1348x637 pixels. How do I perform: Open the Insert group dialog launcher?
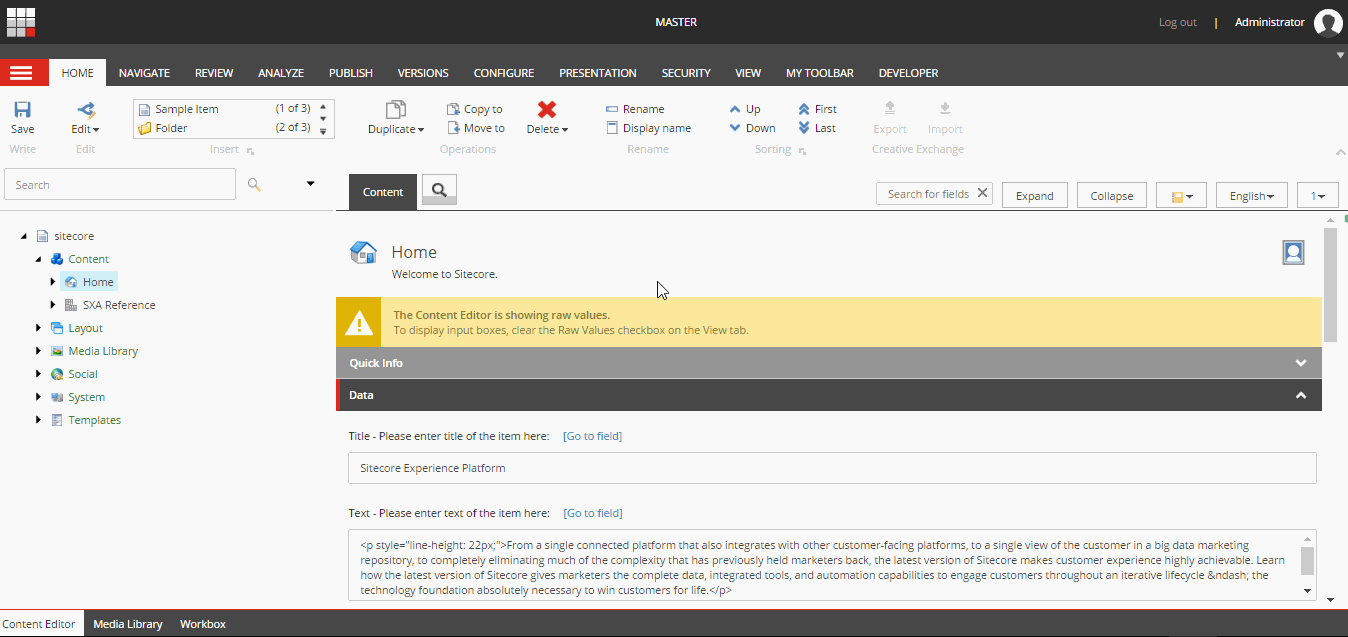click(x=250, y=151)
